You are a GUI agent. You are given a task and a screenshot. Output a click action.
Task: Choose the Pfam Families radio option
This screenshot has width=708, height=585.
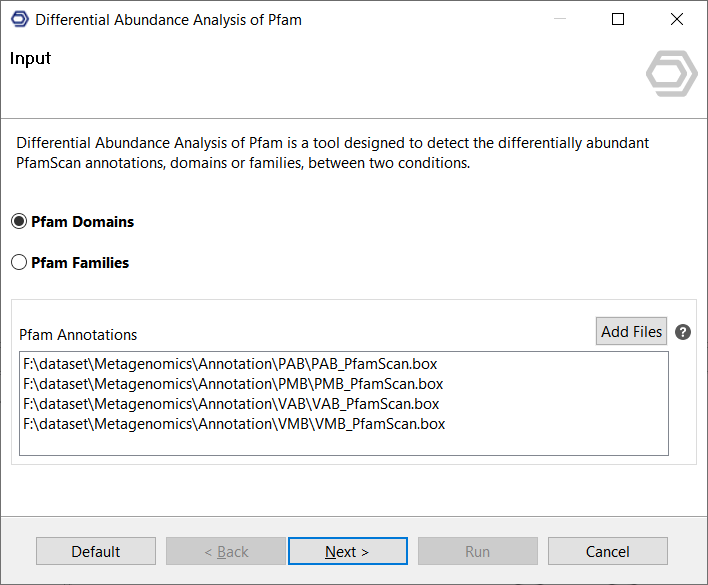(x=20, y=263)
